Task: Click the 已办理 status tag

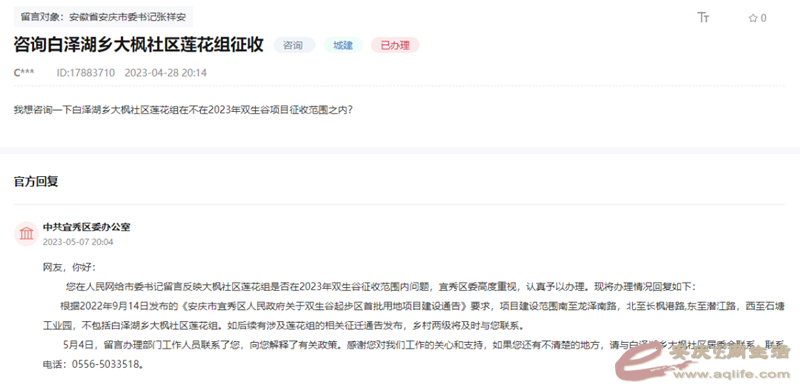Action: (x=395, y=45)
